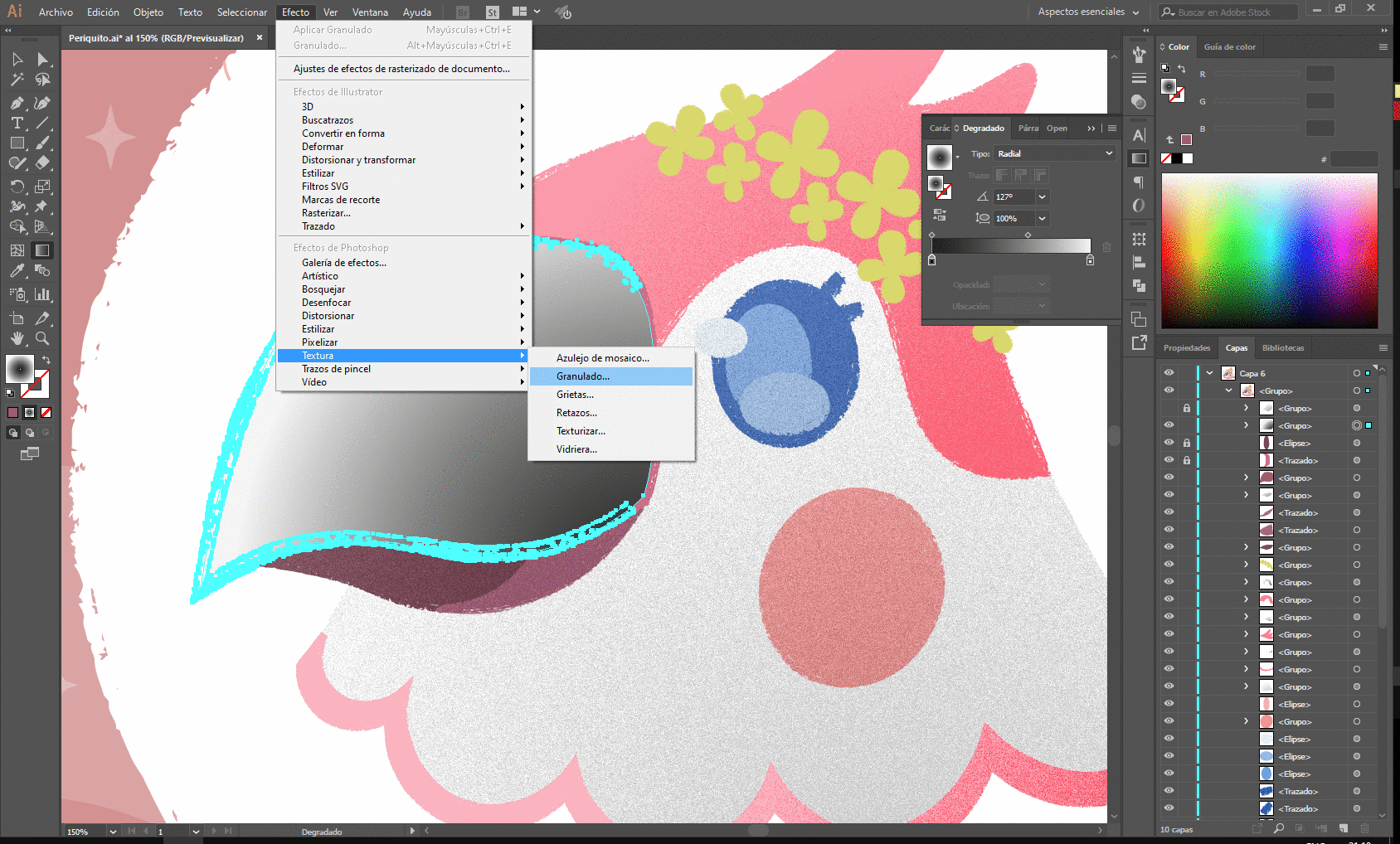
Task: Switch to the Bibliotecas tab
Action: click(1283, 347)
